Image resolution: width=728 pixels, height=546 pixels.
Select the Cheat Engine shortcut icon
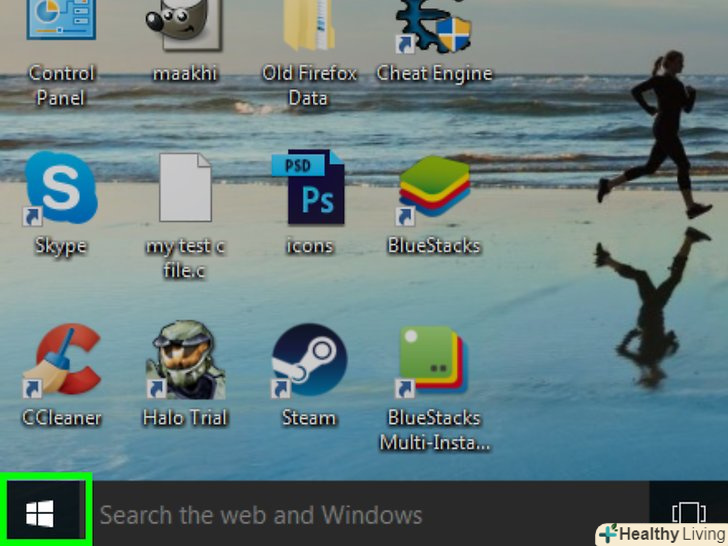[x=433, y=26]
